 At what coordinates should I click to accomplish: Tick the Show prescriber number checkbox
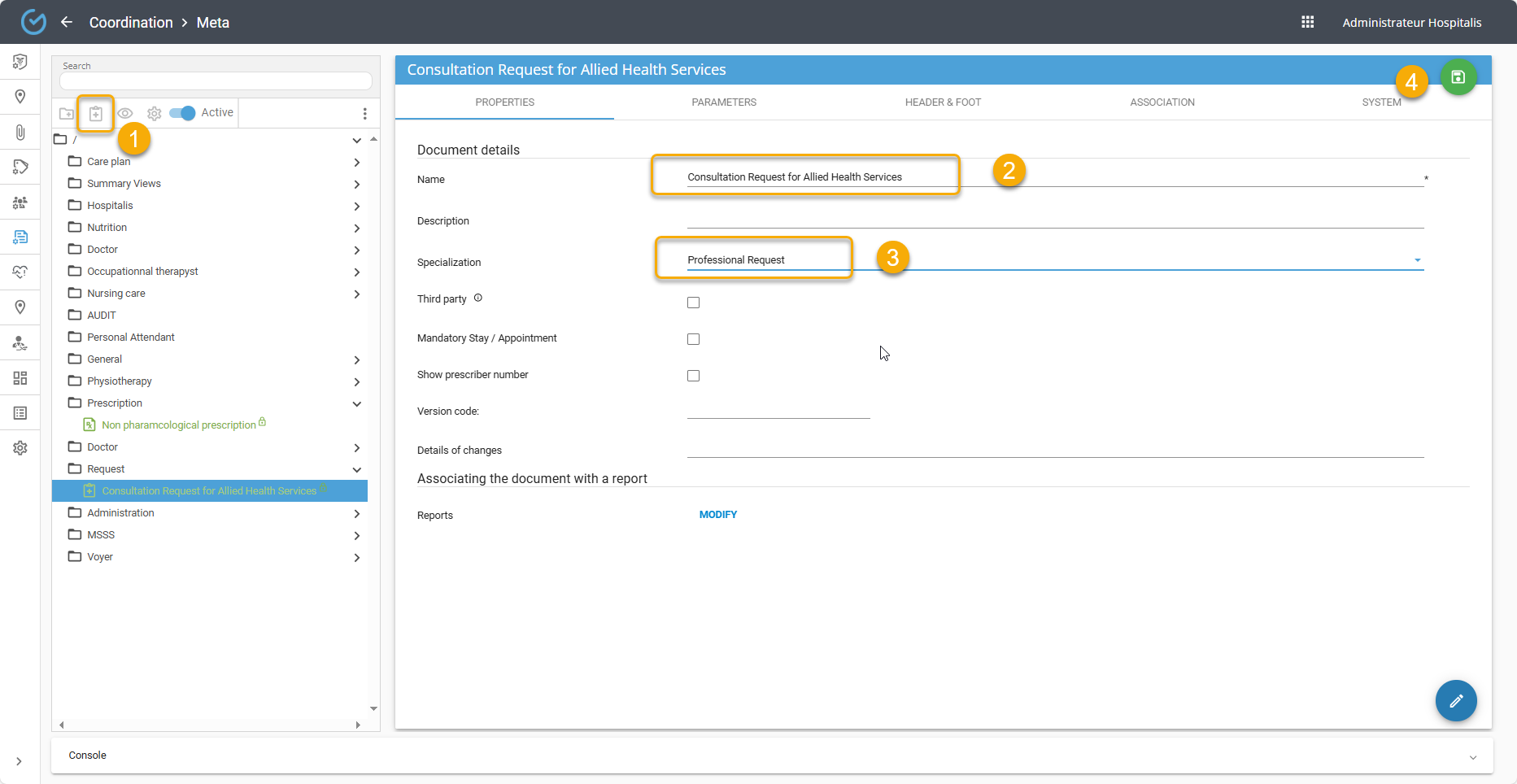click(693, 376)
